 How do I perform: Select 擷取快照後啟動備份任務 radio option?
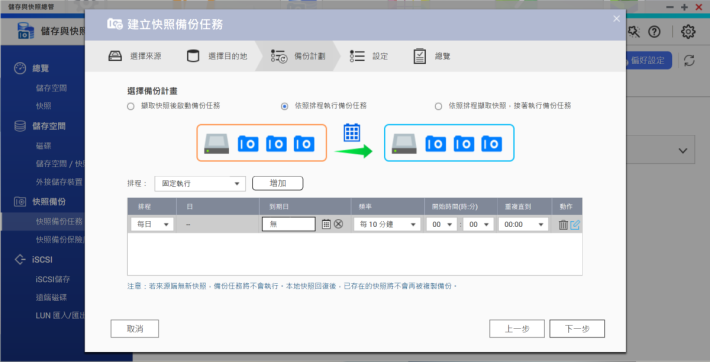pyautogui.click(x=131, y=106)
